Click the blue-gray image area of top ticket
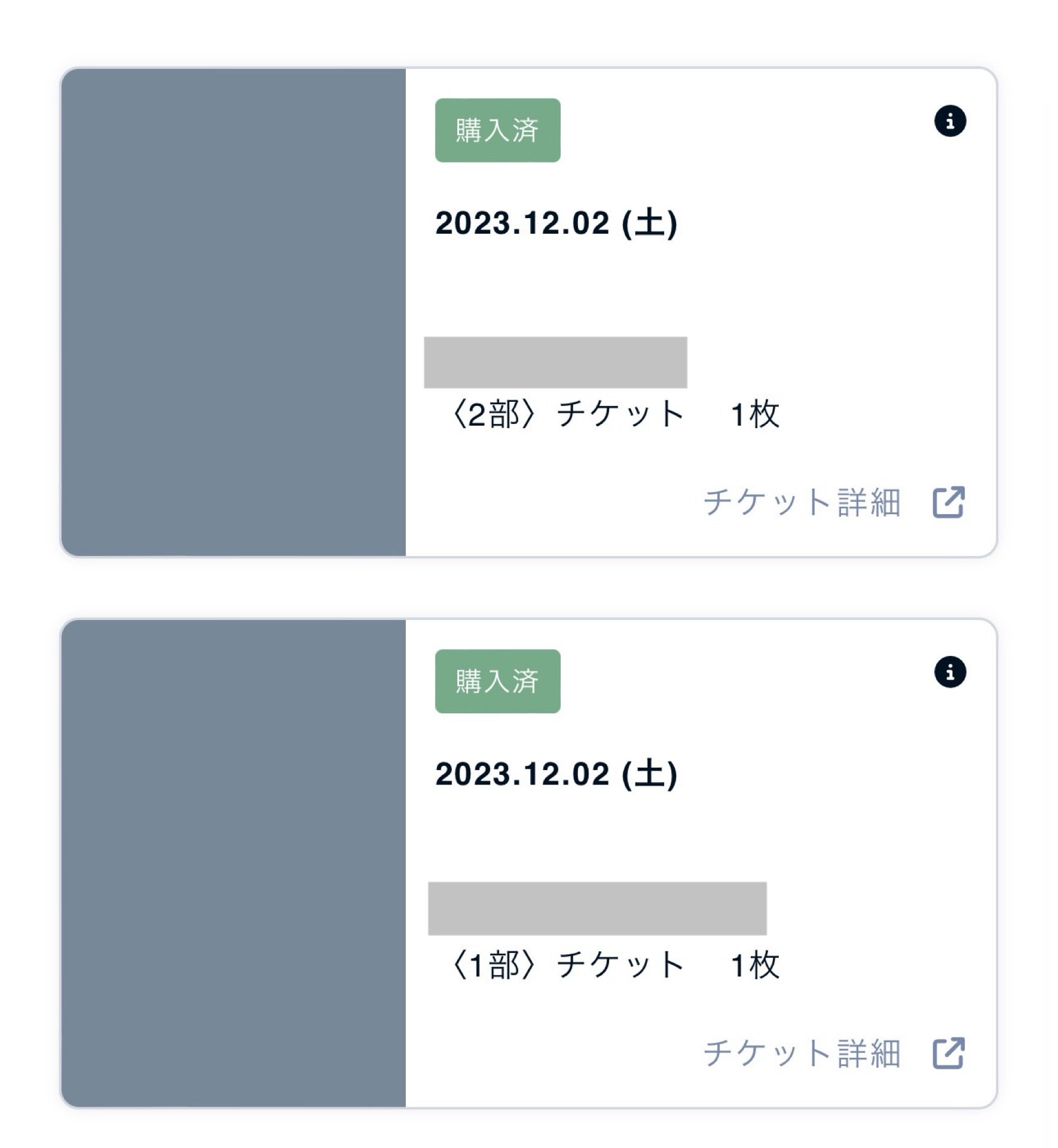Image resolution: width=1058 pixels, height=1148 pixels. tap(233, 311)
